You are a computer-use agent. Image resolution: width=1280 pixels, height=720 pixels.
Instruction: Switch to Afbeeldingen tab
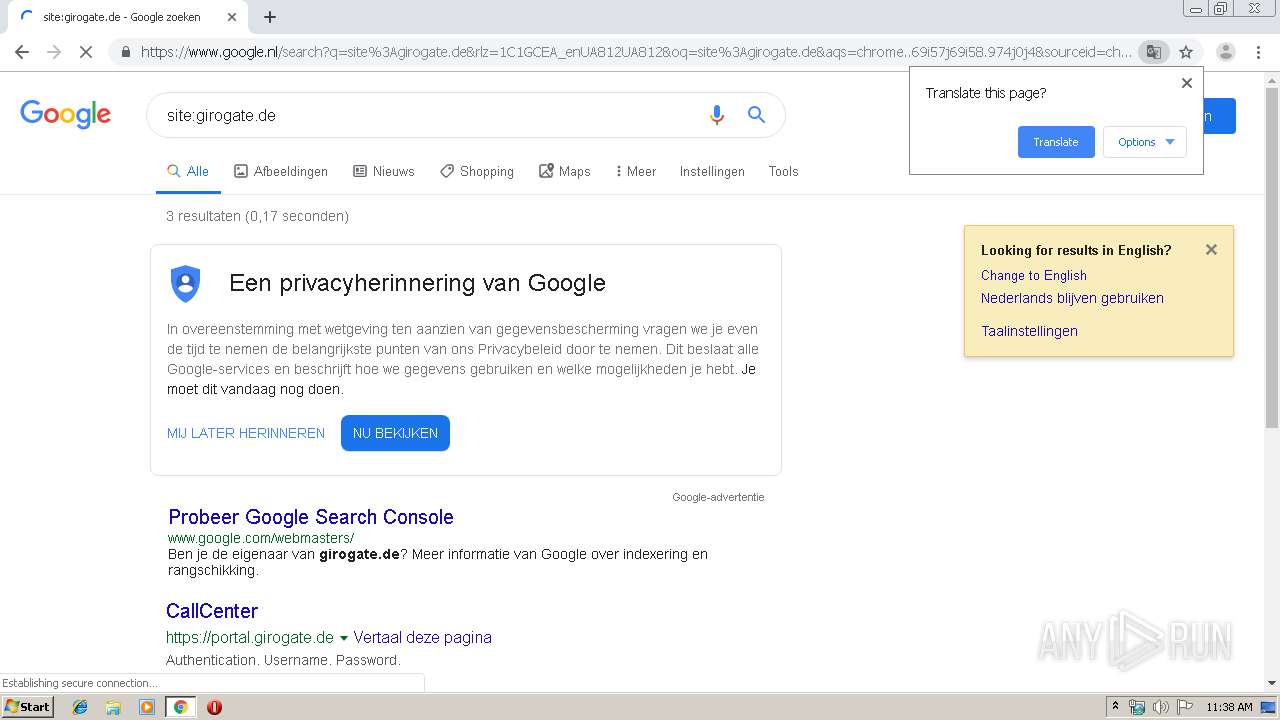tap(281, 172)
